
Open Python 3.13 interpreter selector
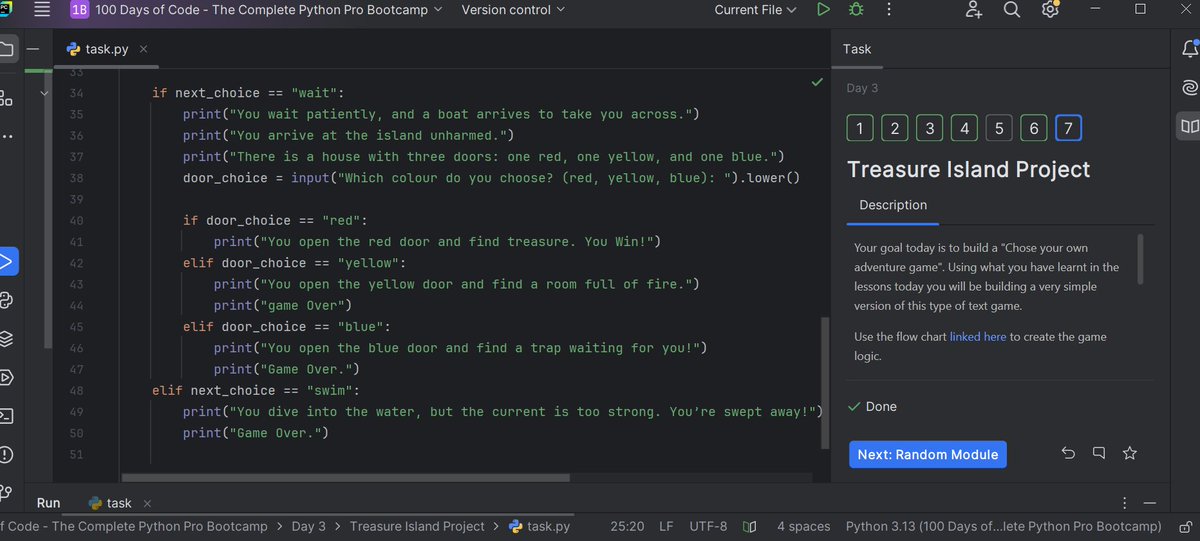(x=1004, y=526)
